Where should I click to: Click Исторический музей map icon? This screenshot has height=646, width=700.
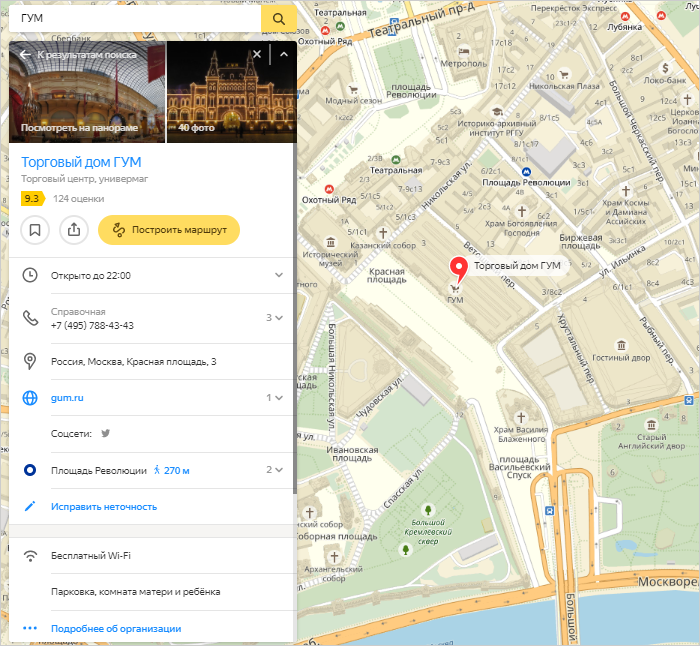pos(330,242)
